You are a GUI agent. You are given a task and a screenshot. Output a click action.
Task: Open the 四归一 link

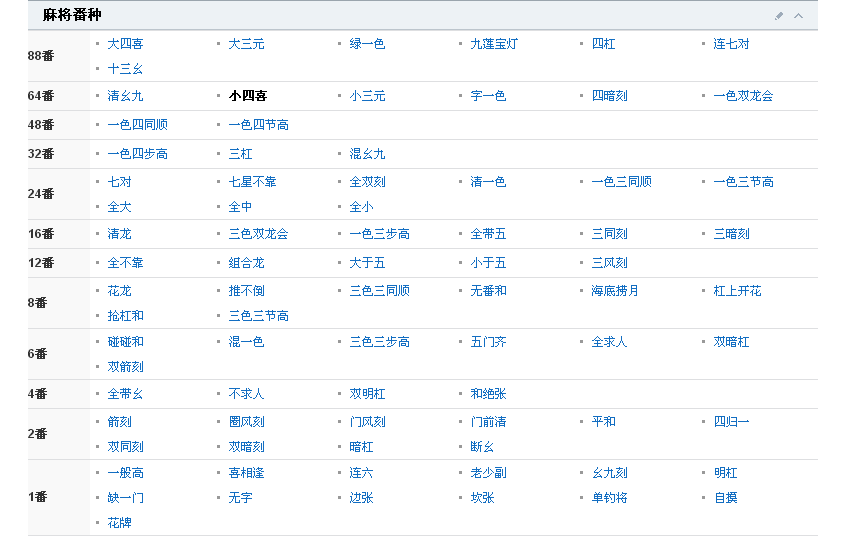coord(731,421)
